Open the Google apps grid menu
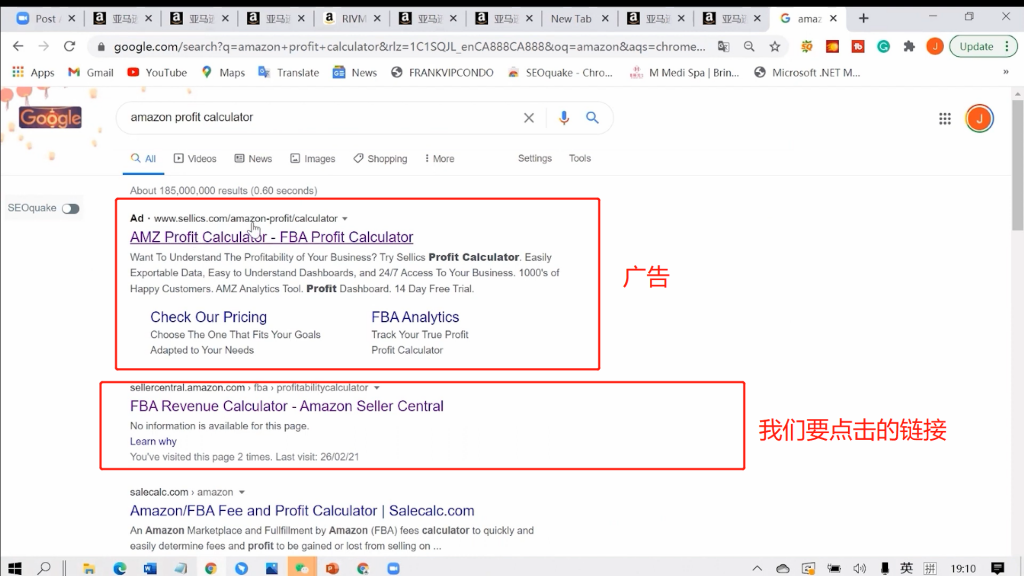Screen dimensions: 1024x576 pyautogui.click(x=944, y=117)
